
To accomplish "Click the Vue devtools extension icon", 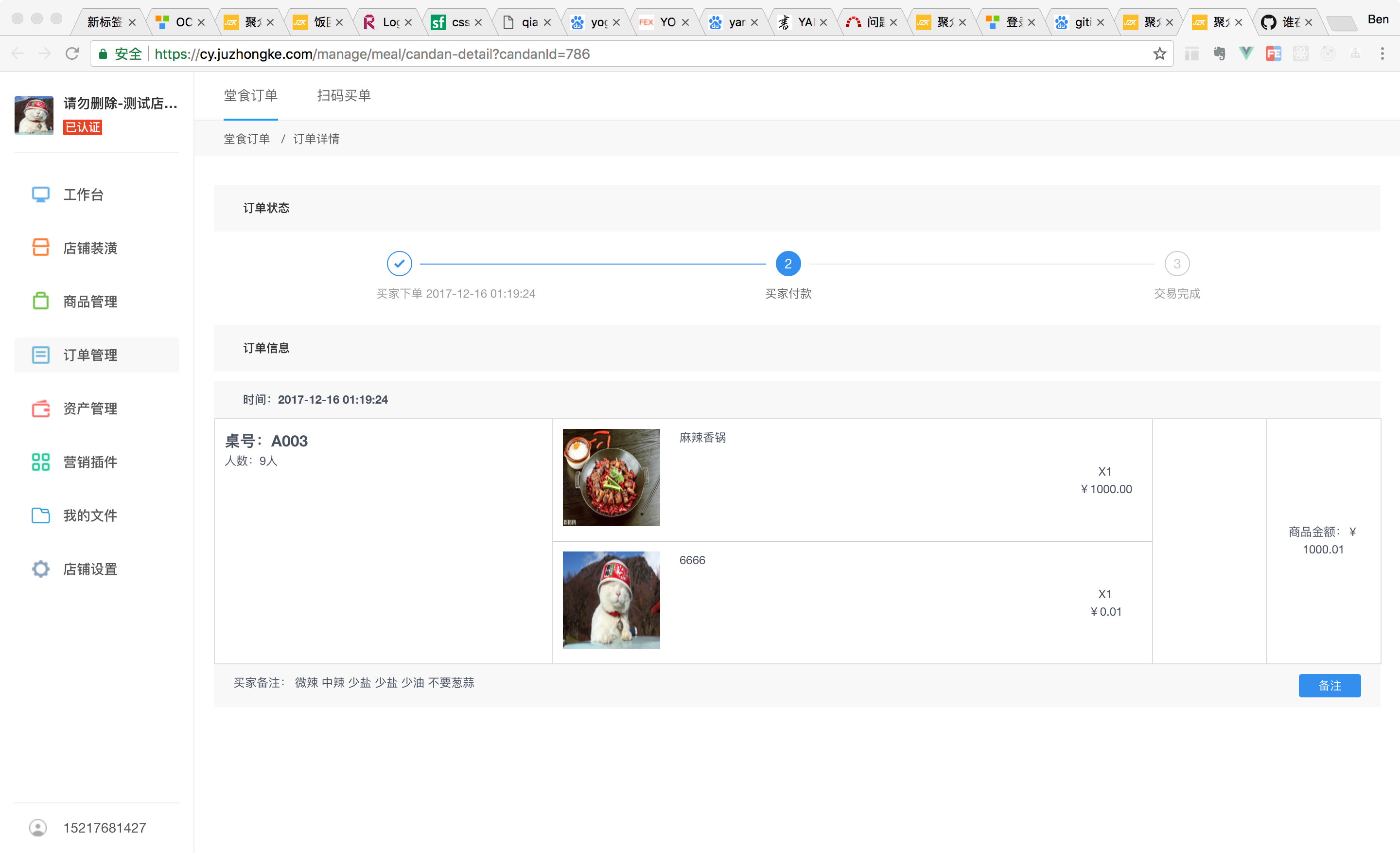I will [x=1246, y=53].
